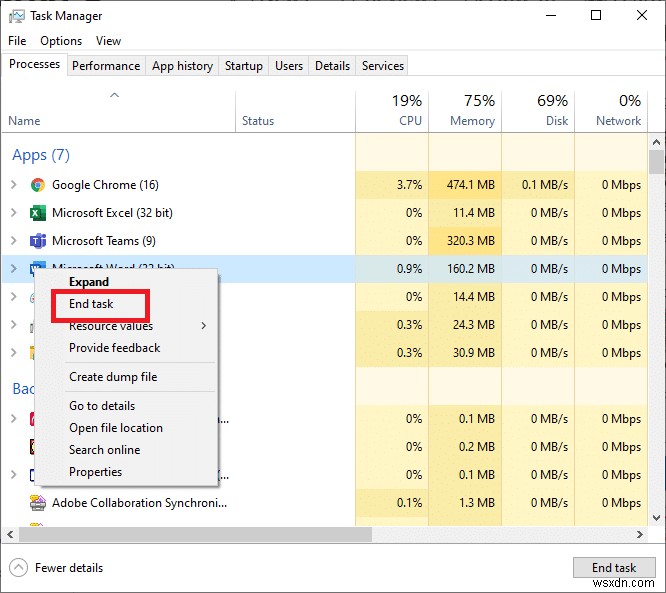Open the File menu
The height and width of the screenshot is (593, 666).
[x=17, y=41]
